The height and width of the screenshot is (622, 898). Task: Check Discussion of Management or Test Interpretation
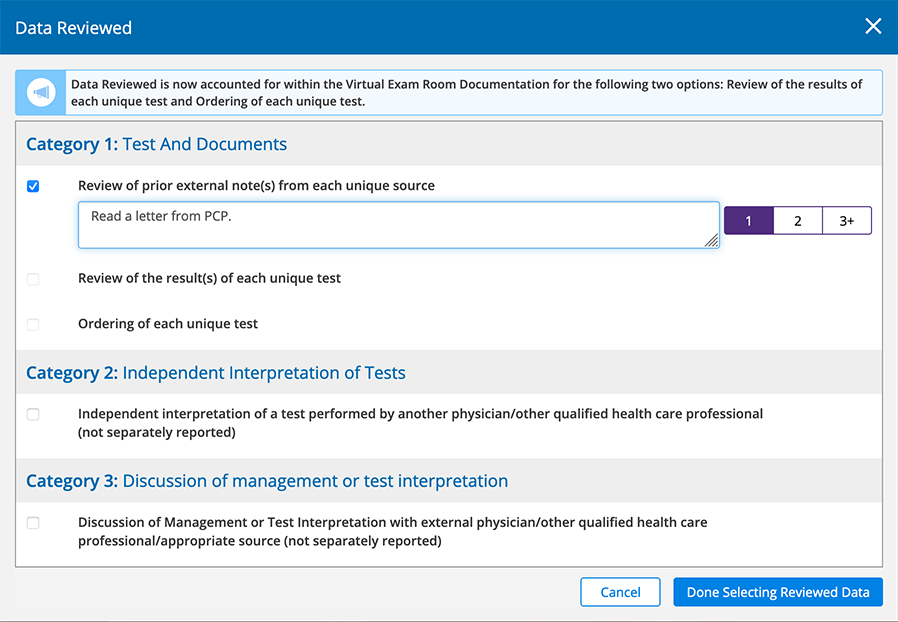tap(33, 523)
